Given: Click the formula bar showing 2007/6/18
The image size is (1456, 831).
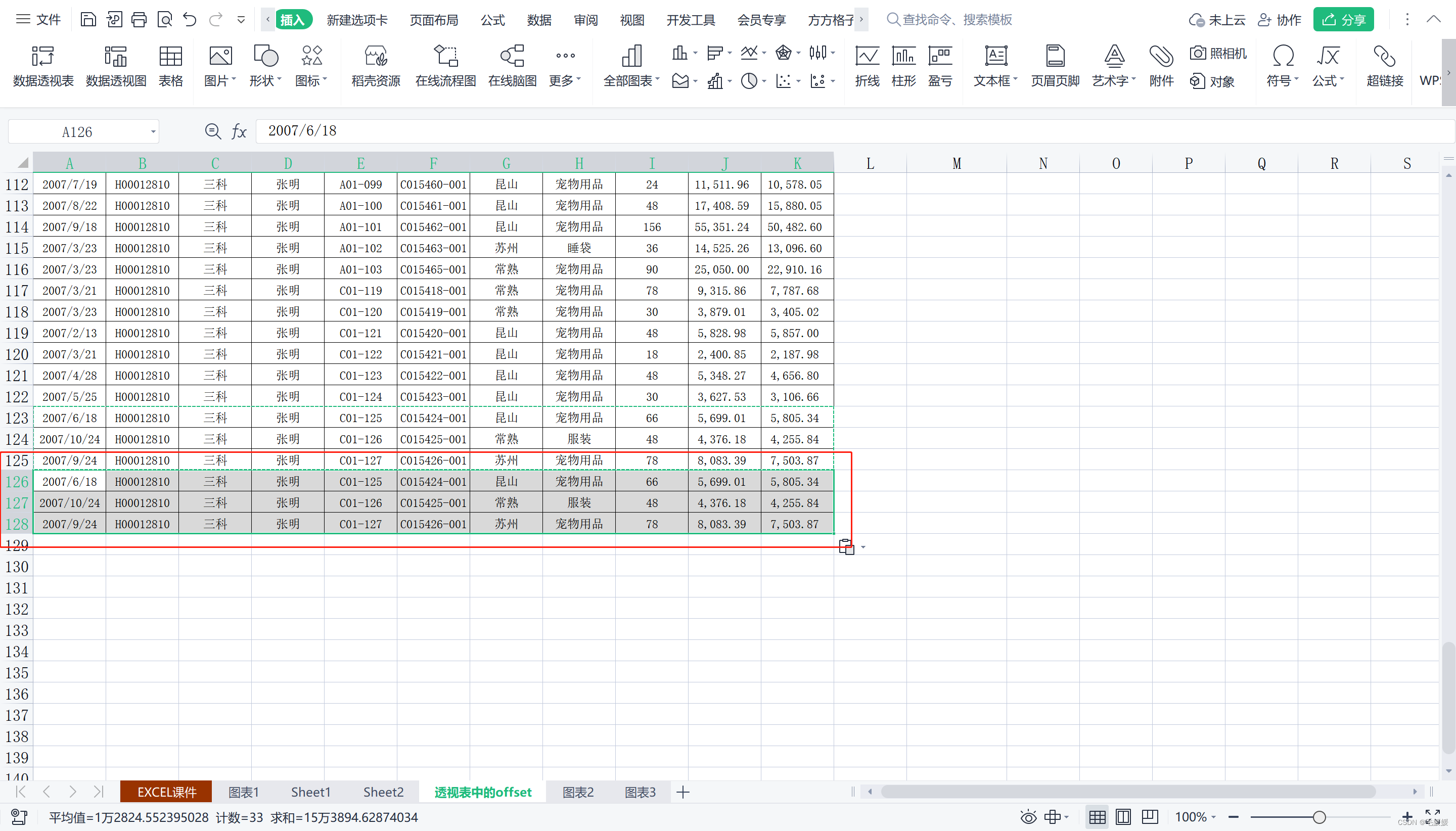Looking at the screenshot, I should (854, 131).
